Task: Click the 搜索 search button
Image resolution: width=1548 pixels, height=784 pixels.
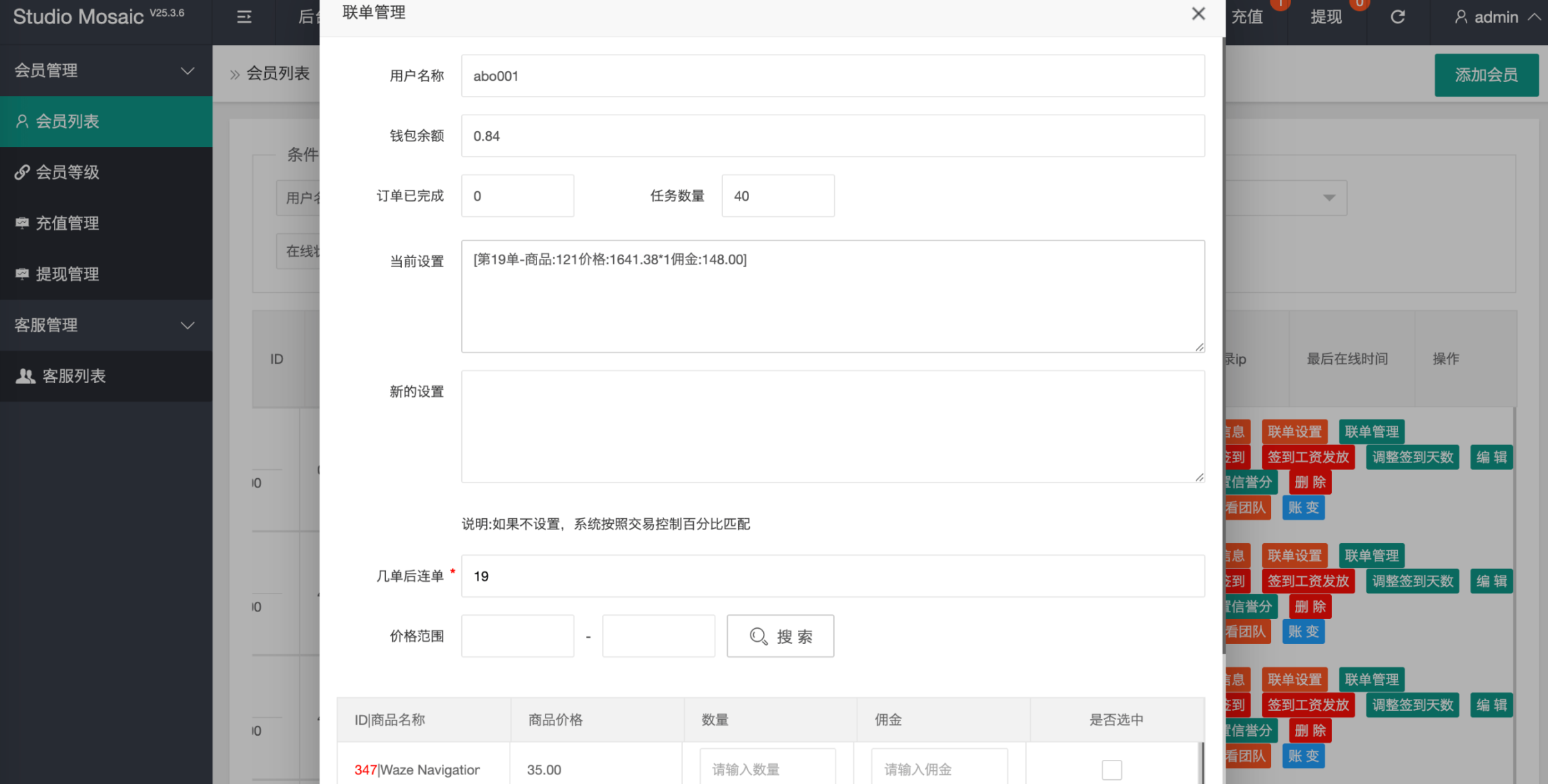Action: (x=780, y=636)
